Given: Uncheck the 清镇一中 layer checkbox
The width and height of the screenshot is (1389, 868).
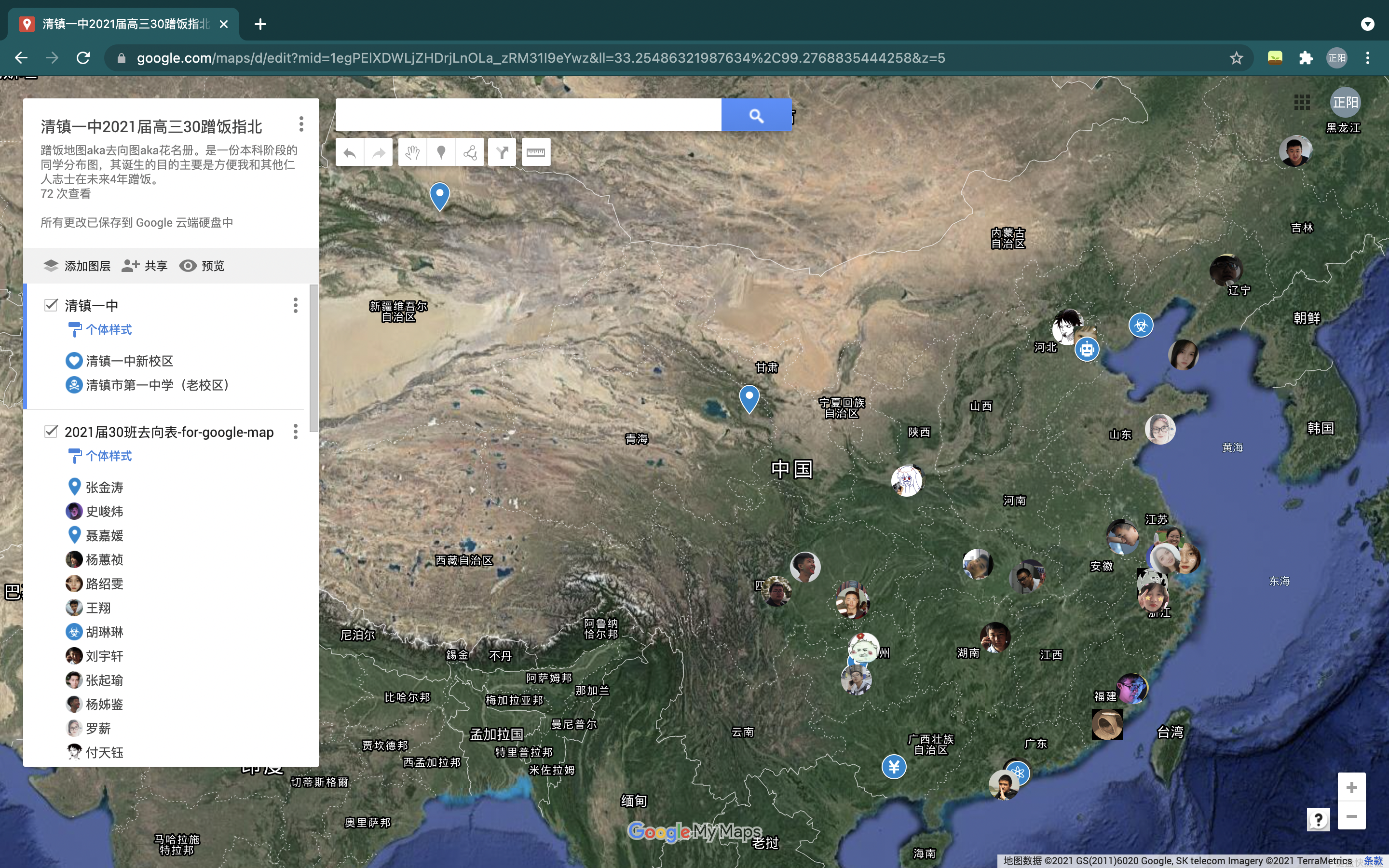Looking at the screenshot, I should (x=51, y=305).
